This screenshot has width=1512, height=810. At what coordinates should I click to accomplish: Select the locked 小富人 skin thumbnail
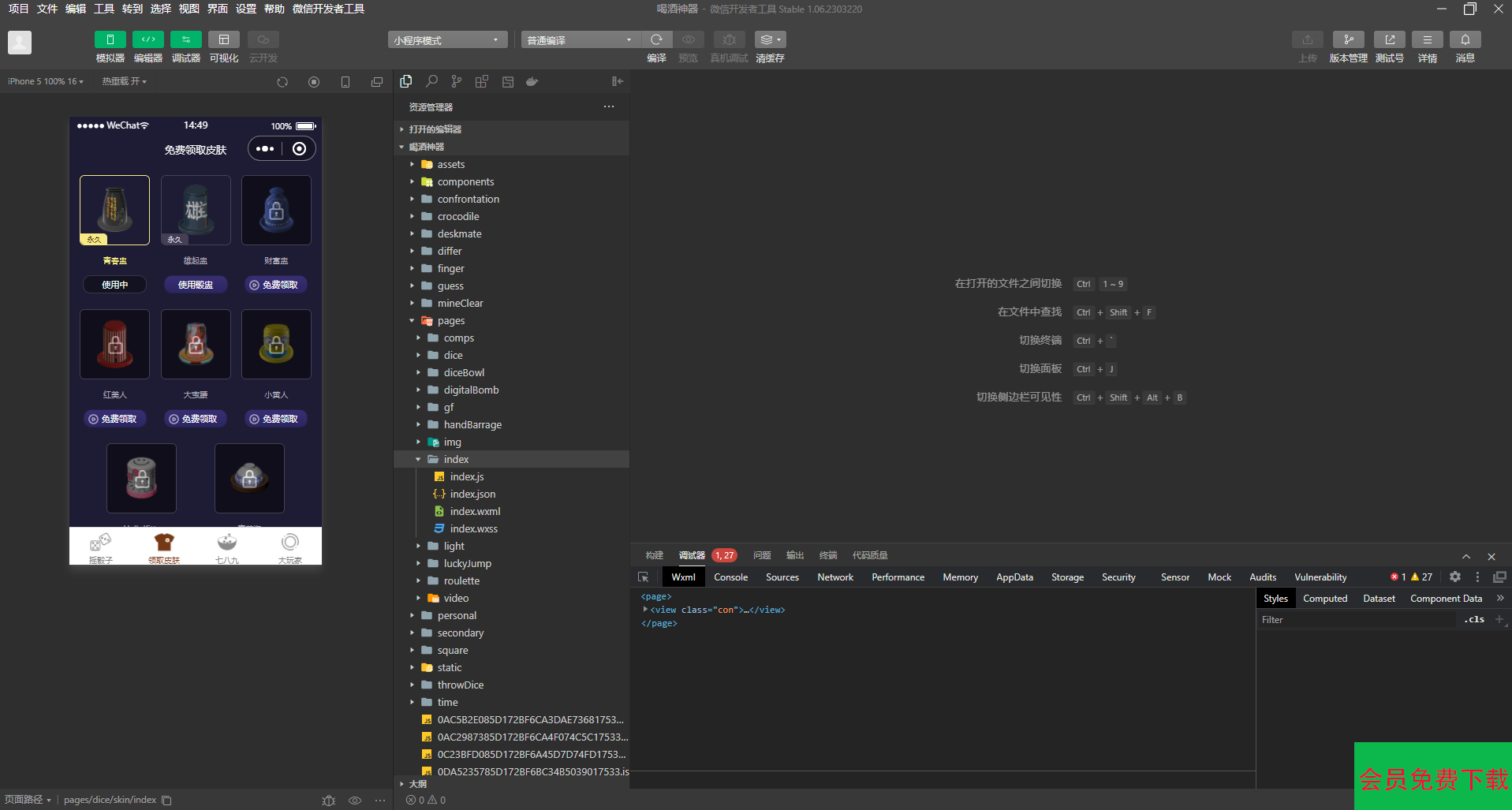(x=276, y=345)
